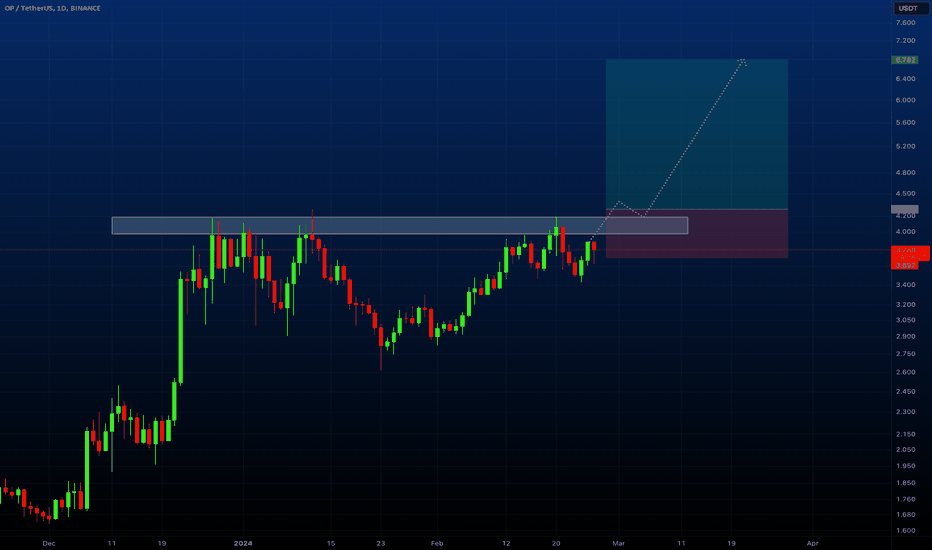932x550 pixels.
Task: Open the USDT currency selector
Action: [911, 8]
